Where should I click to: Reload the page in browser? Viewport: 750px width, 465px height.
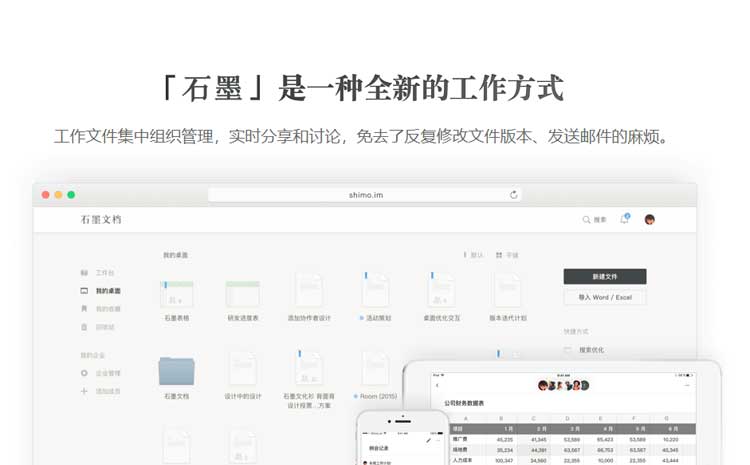point(513,195)
